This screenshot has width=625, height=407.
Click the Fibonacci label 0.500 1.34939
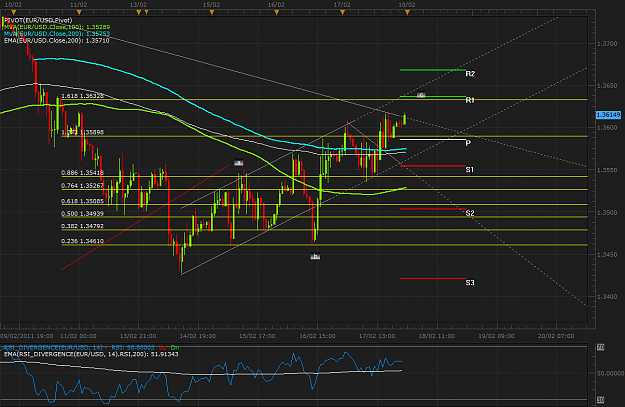[x=82, y=214]
